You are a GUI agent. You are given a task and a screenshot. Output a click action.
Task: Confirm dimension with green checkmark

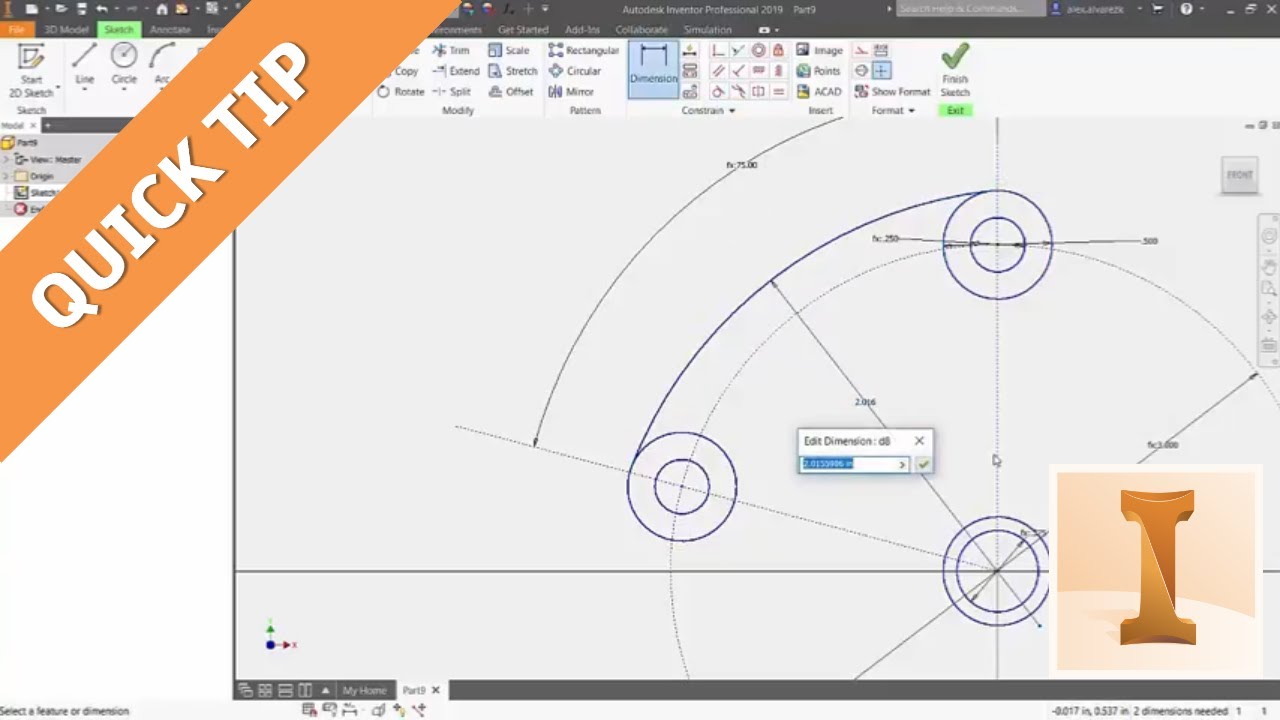point(923,464)
